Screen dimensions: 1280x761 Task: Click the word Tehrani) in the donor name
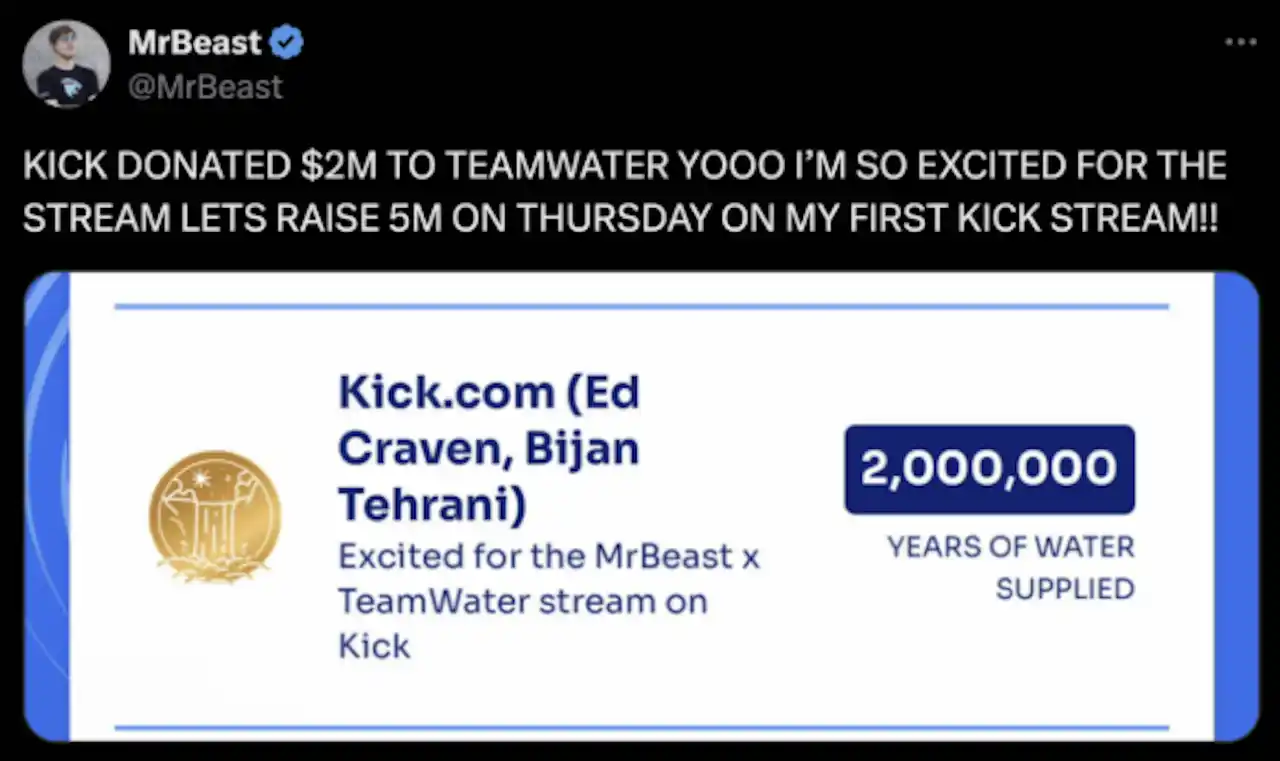pyautogui.click(x=432, y=505)
